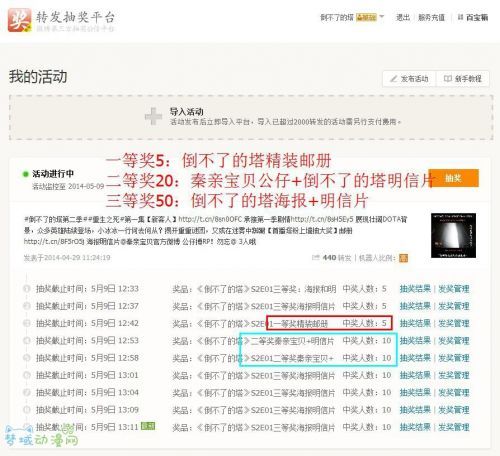Click the green badge beside 13:11 time

point(148,426)
